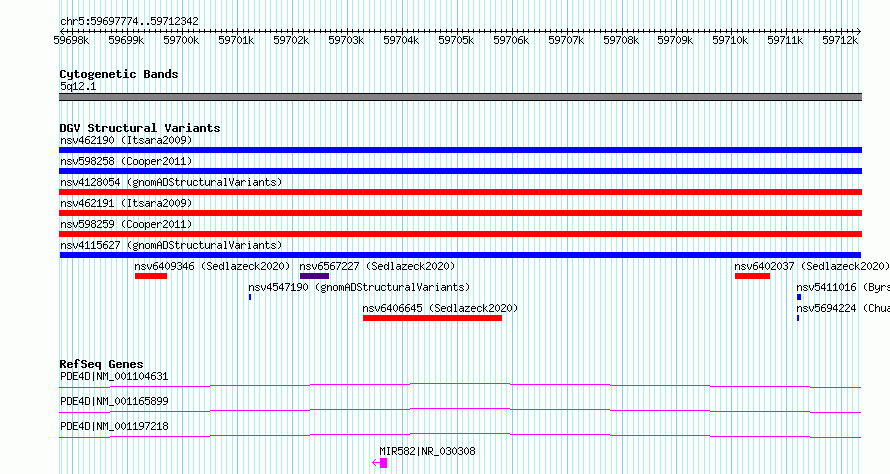
Task: Click the nsv5694224 label text
Action: coord(843,308)
